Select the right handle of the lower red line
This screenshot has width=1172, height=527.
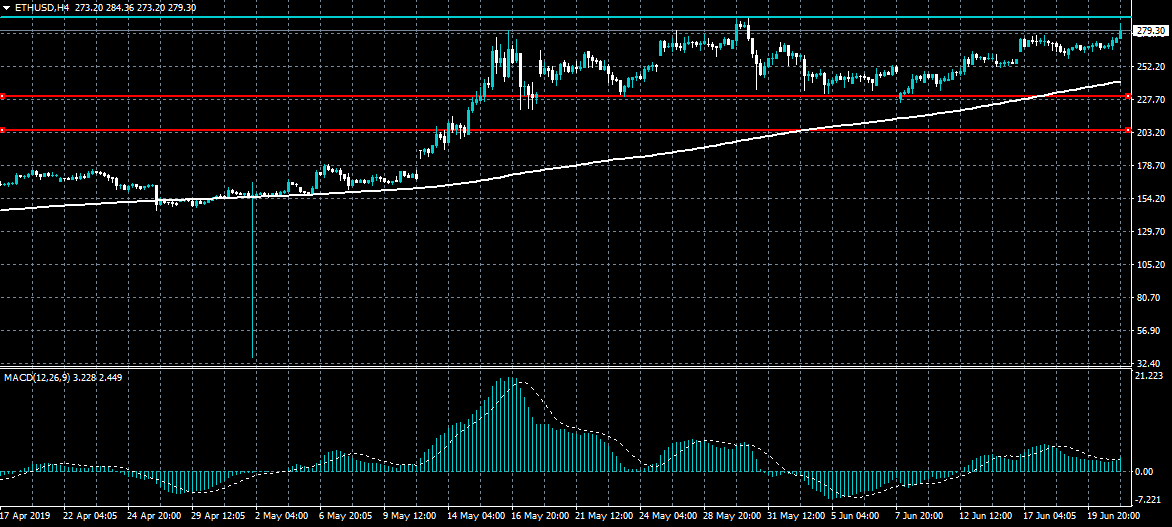(1127, 130)
